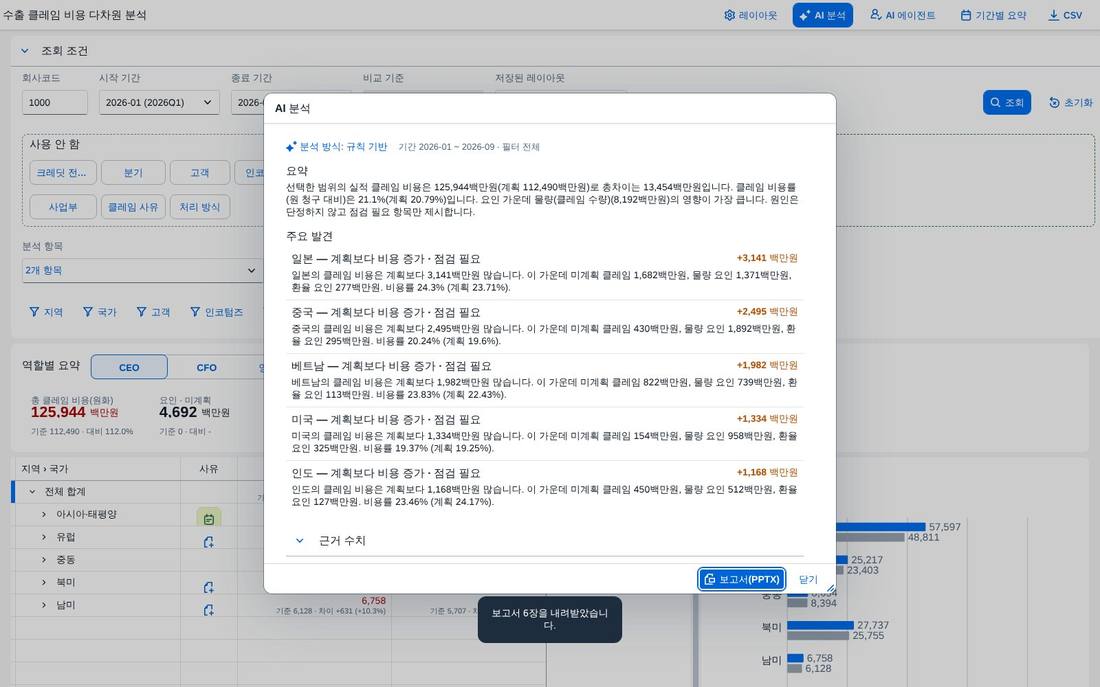Select the 처리 방식 dimension chip
Image resolution: width=1100 pixels, height=687 pixels.
tap(200, 207)
